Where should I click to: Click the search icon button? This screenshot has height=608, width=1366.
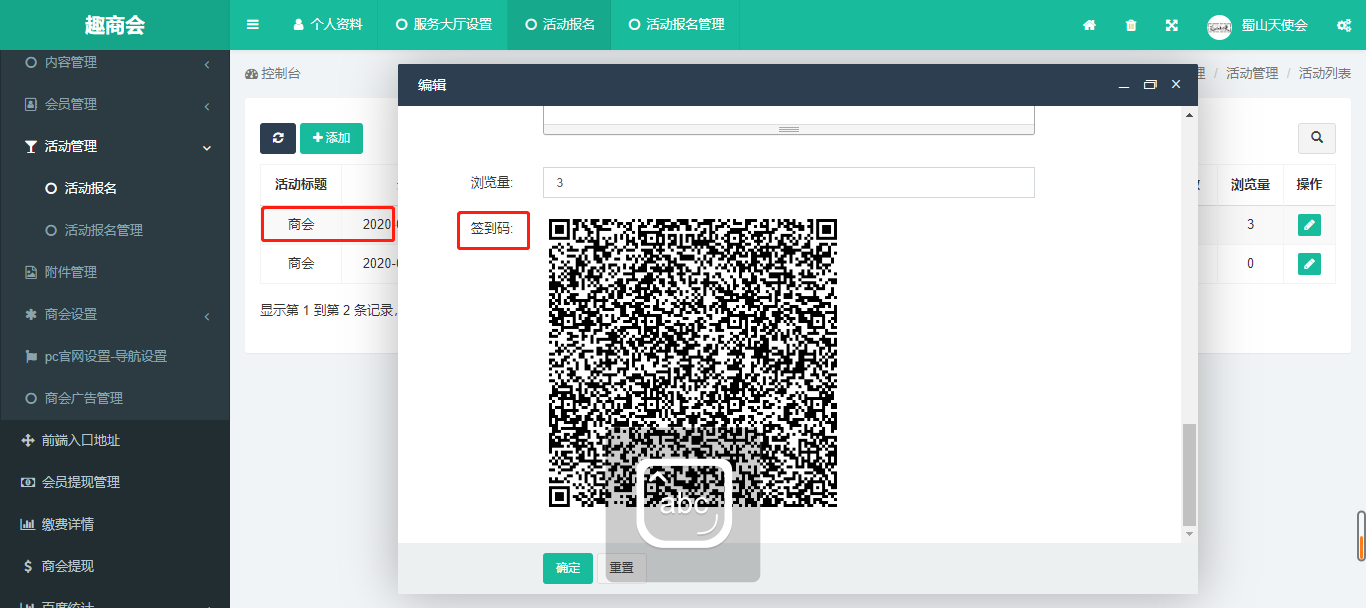(1316, 138)
